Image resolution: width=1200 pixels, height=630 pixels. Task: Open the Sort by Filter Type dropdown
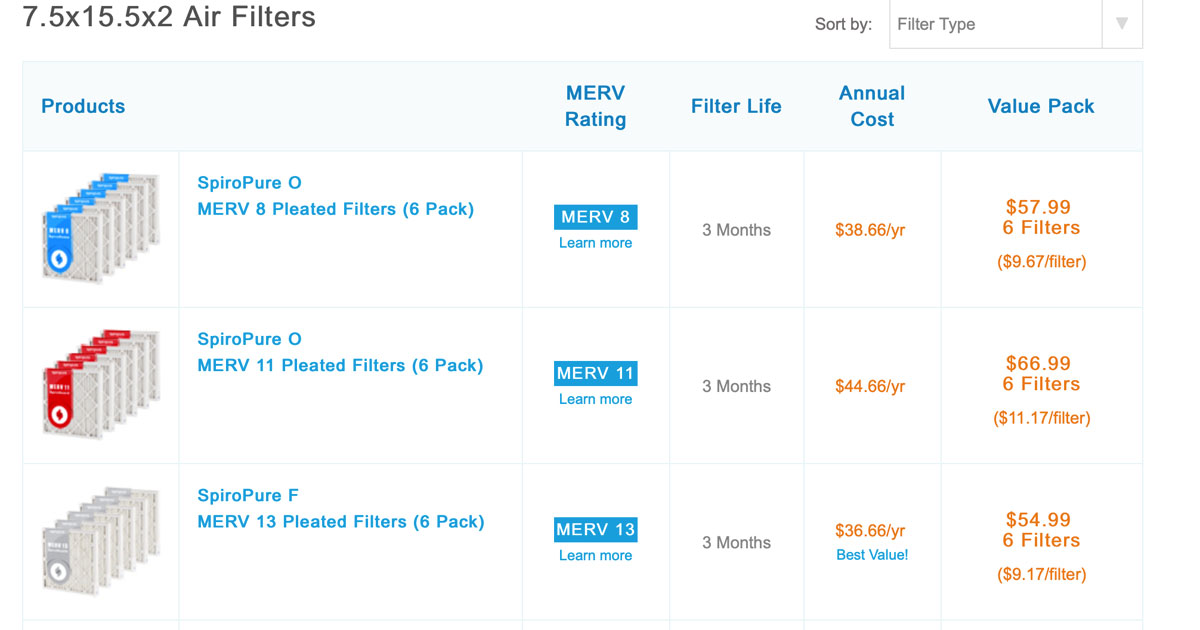pyautogui.click(x=1015, y=24)
